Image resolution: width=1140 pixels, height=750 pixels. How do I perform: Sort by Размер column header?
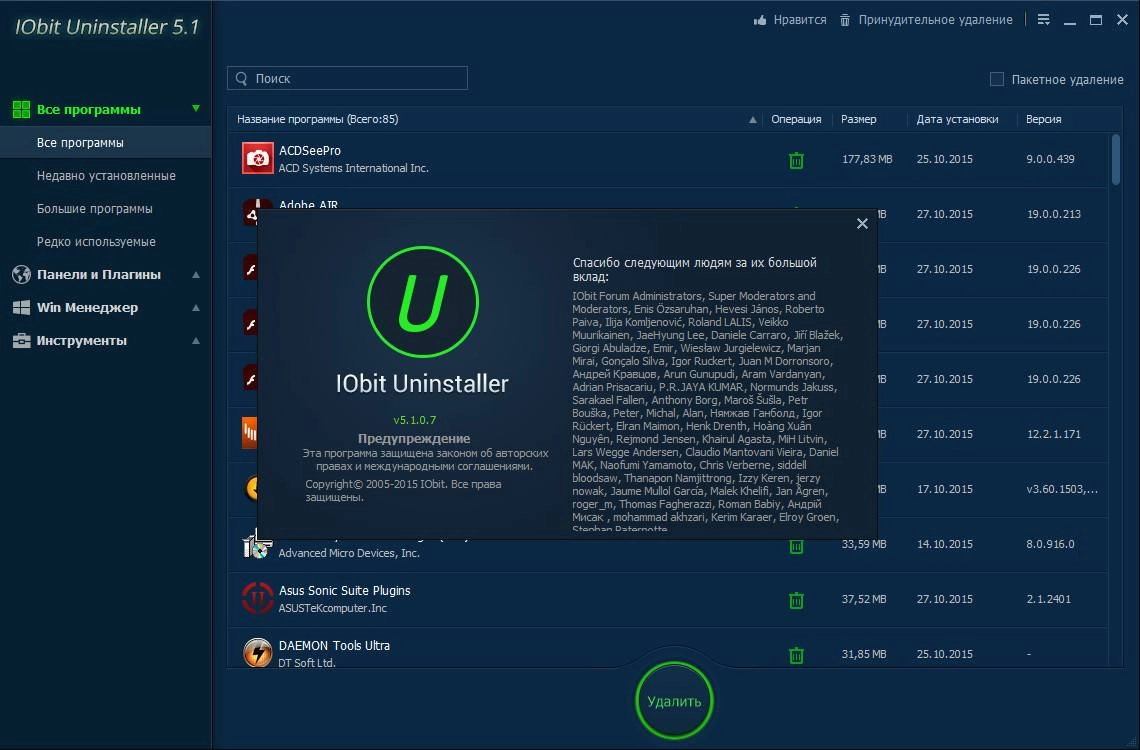(859, 119)
